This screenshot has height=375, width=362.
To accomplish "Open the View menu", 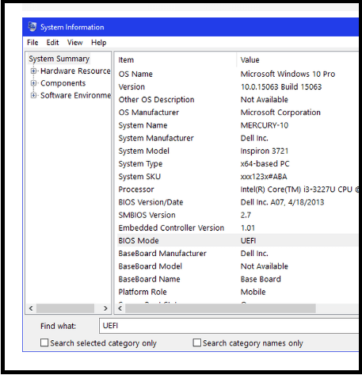I will [x=75, y=43].
